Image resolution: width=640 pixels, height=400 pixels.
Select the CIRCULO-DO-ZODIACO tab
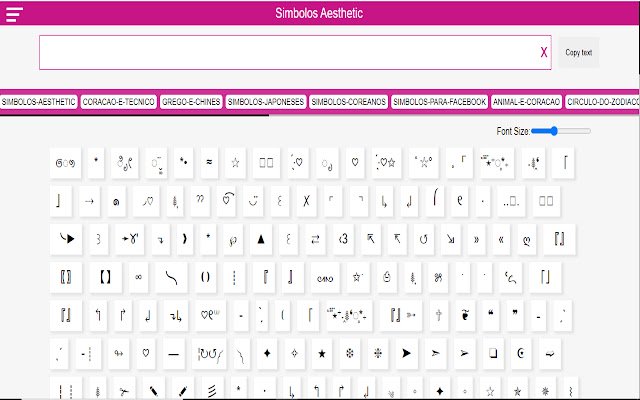click(602, 102)
